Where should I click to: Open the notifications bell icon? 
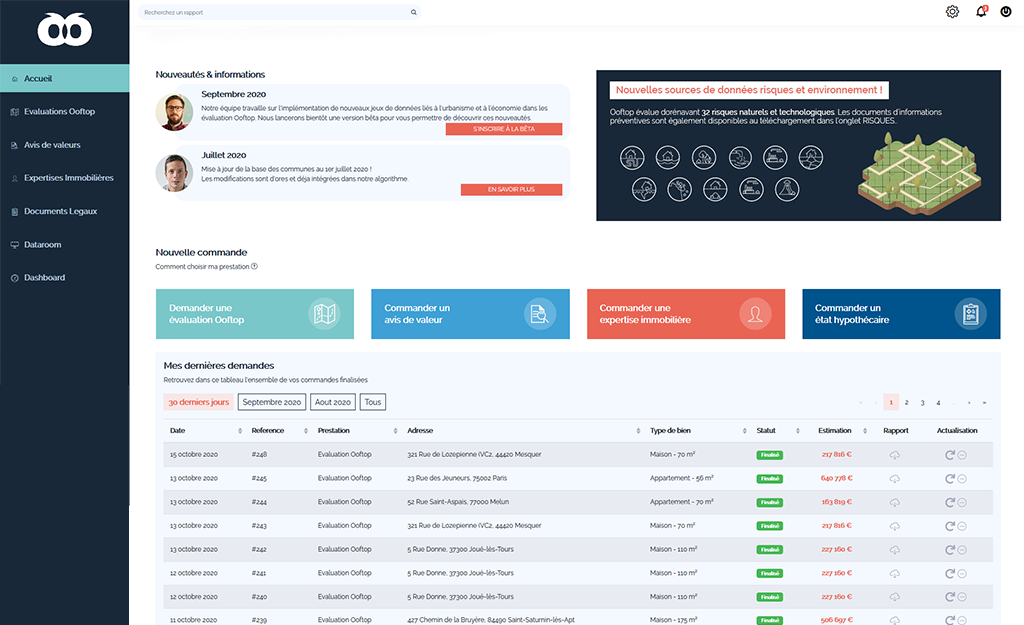tap(981, 11)
